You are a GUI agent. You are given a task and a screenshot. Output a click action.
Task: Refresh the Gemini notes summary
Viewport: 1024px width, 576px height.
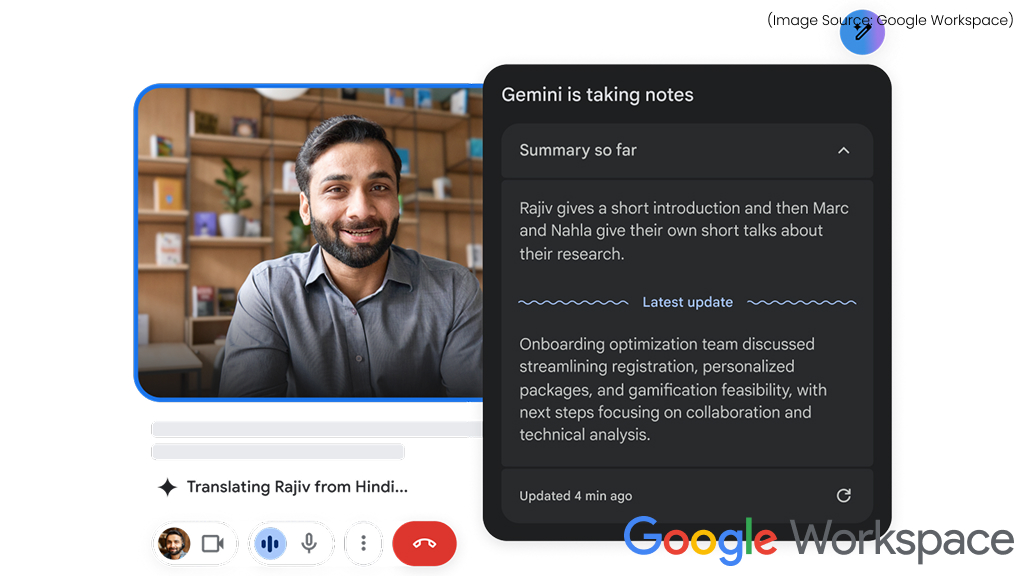(x=844, y=496)
